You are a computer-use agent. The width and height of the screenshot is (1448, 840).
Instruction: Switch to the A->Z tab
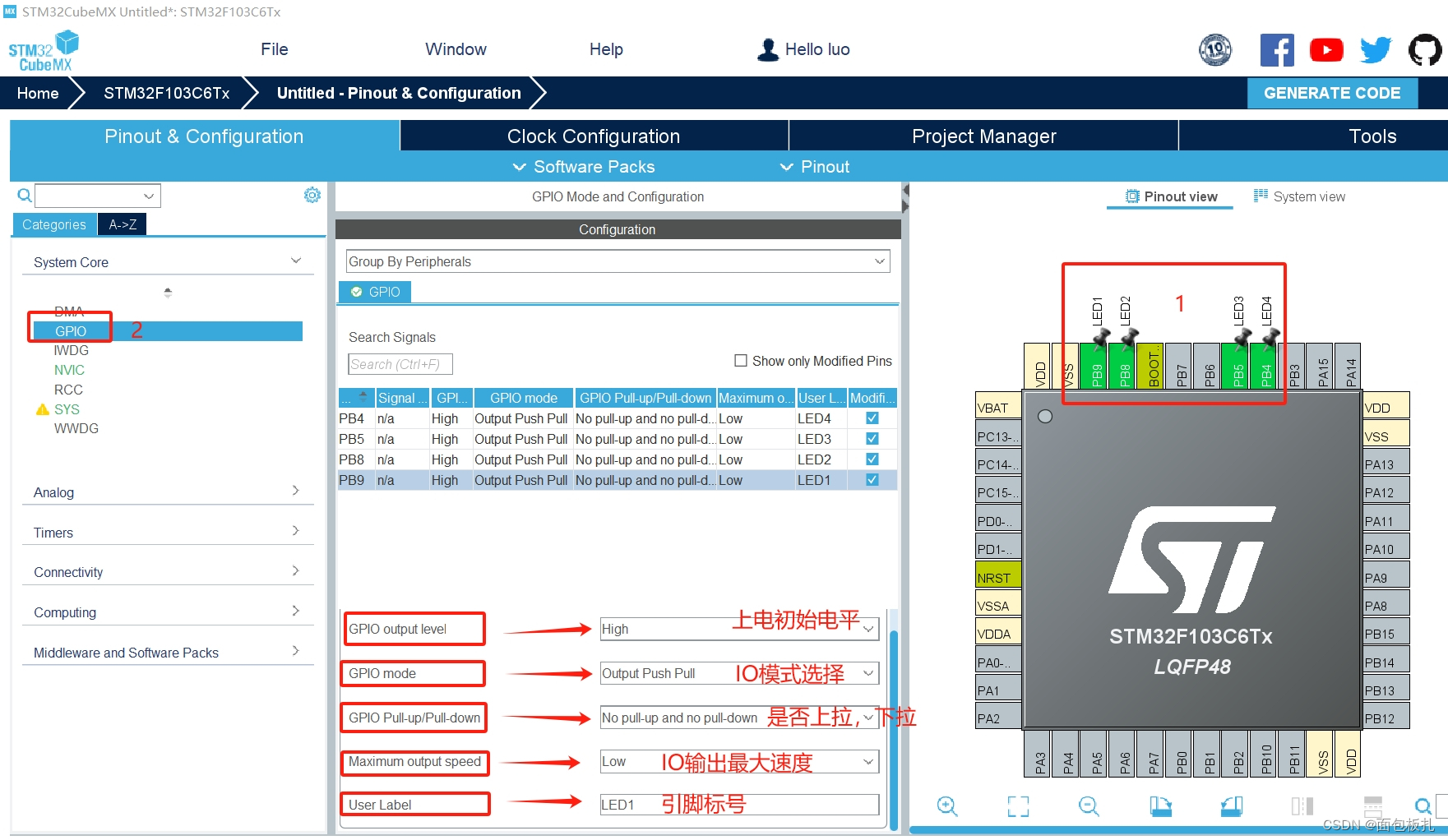pyautogui.click(x=123, y=224)
